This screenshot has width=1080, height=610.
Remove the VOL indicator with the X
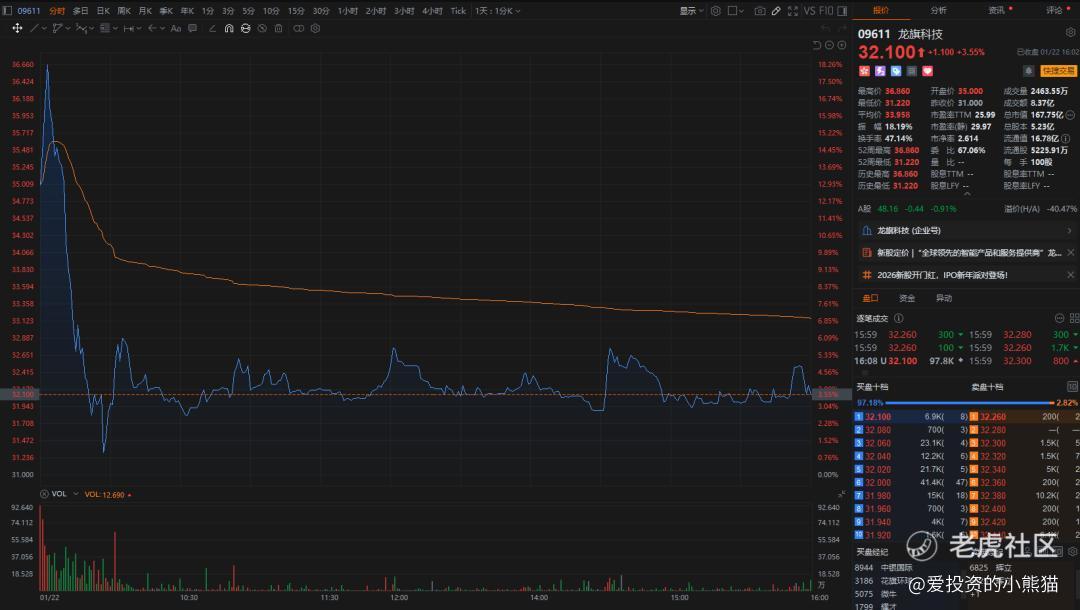44,494
